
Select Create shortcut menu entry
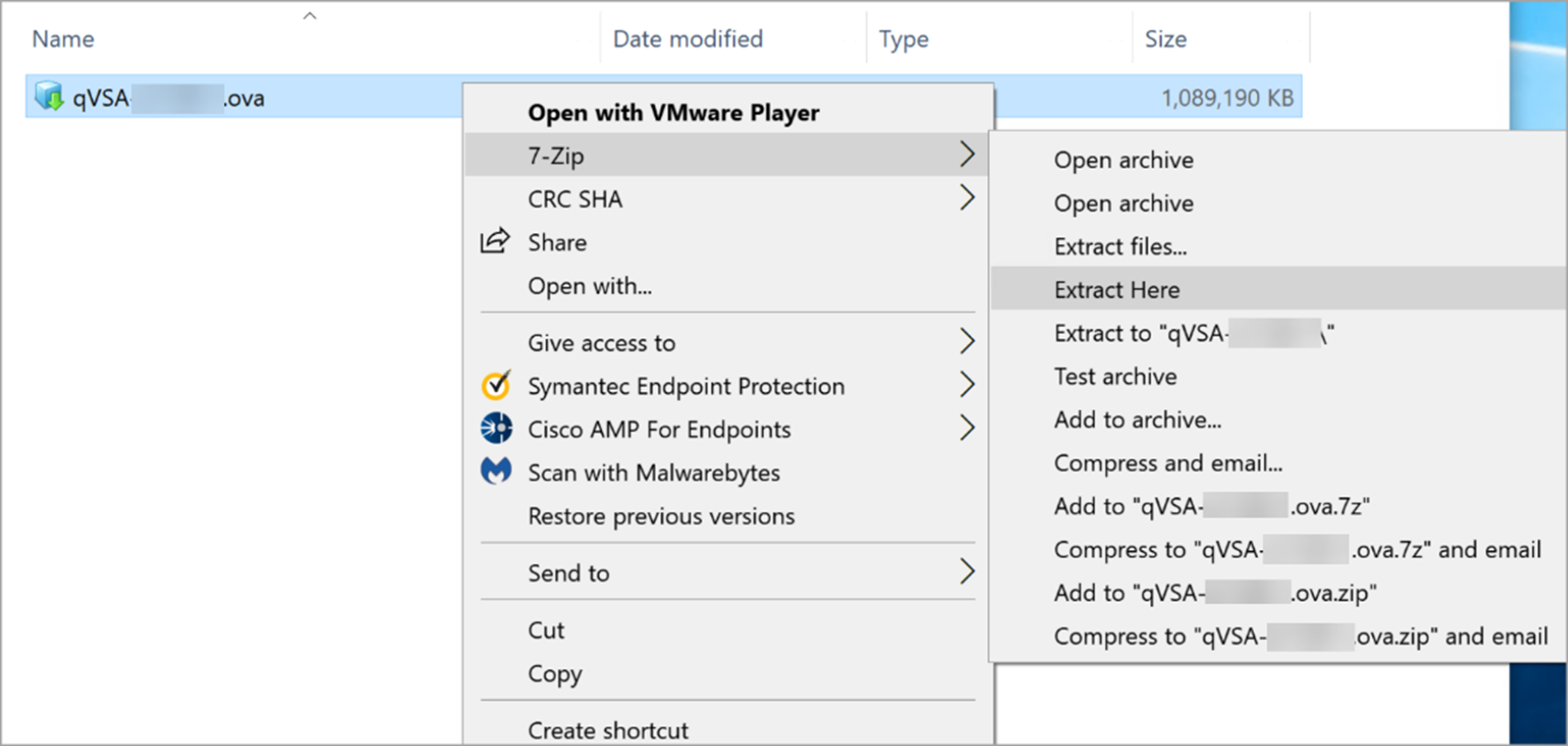coord(608,730)
